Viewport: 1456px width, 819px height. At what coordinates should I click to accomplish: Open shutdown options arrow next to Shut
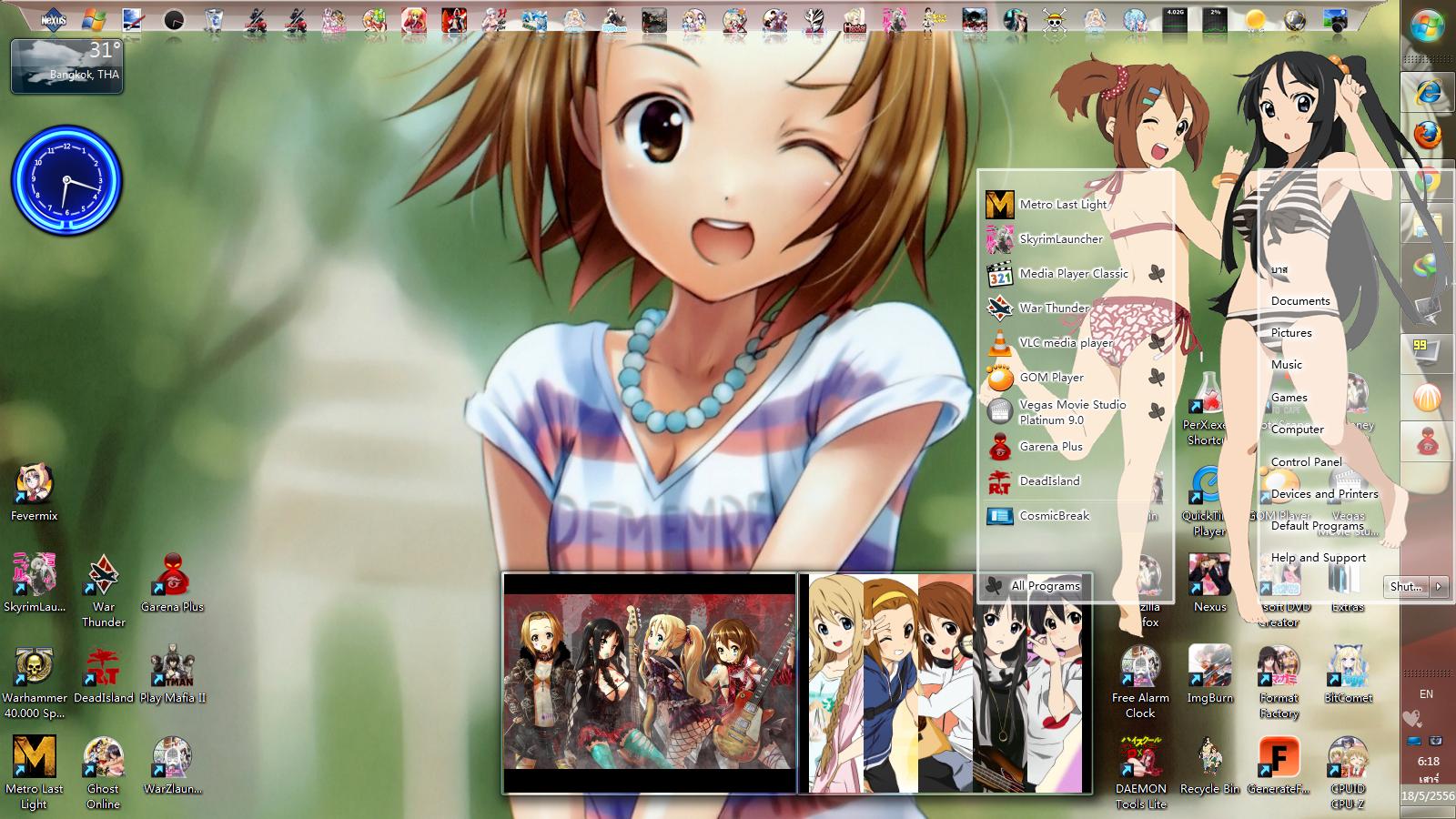point(1439,587)
